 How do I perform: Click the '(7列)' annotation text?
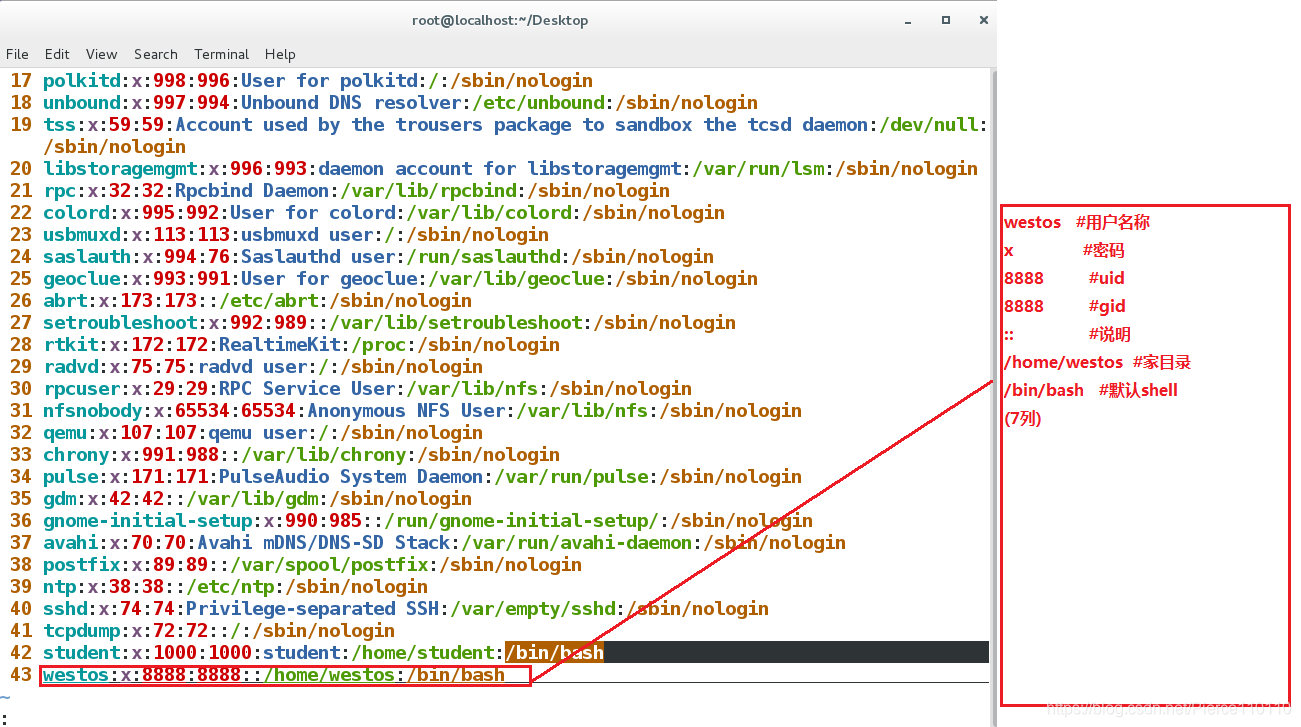coord(1023,418)
